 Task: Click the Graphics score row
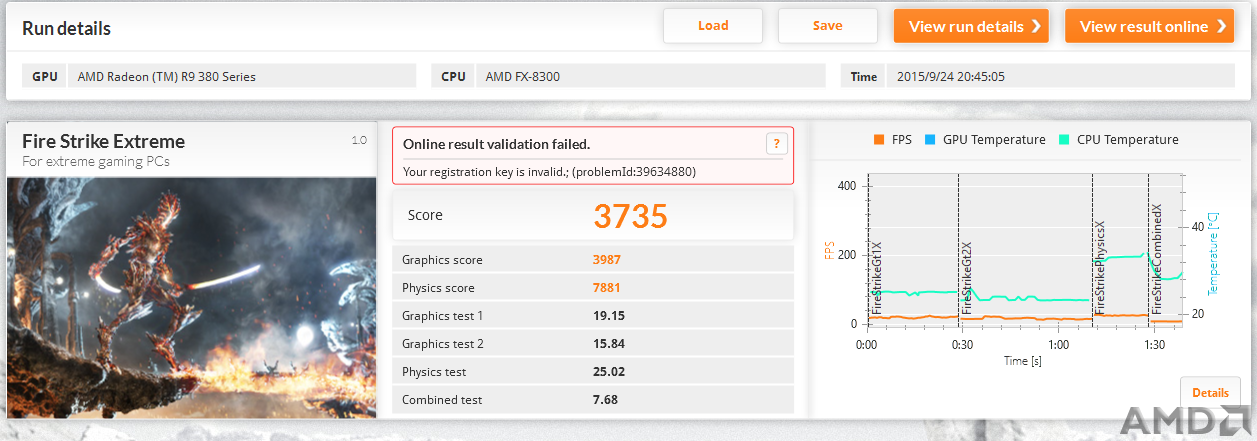tap(593, 260)
